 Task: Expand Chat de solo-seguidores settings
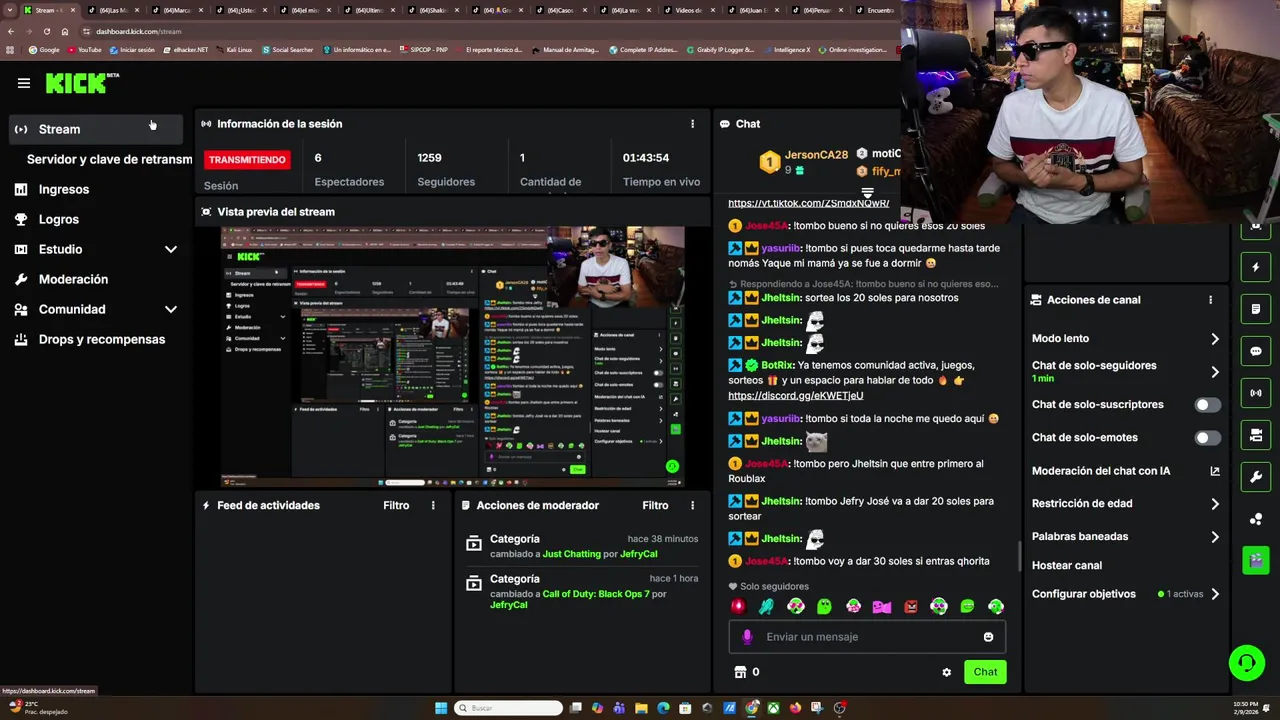1215,372
